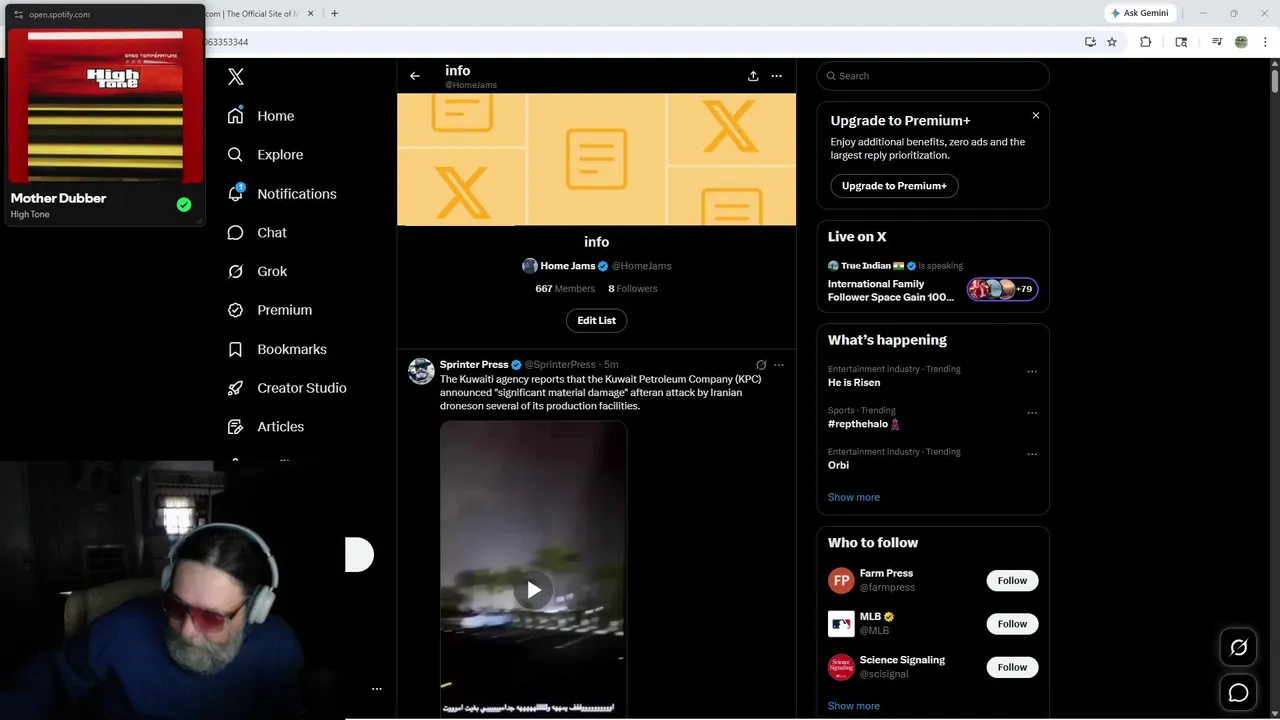
Task: Open space listeners avatars +79
Action: tap(1002, 289)
